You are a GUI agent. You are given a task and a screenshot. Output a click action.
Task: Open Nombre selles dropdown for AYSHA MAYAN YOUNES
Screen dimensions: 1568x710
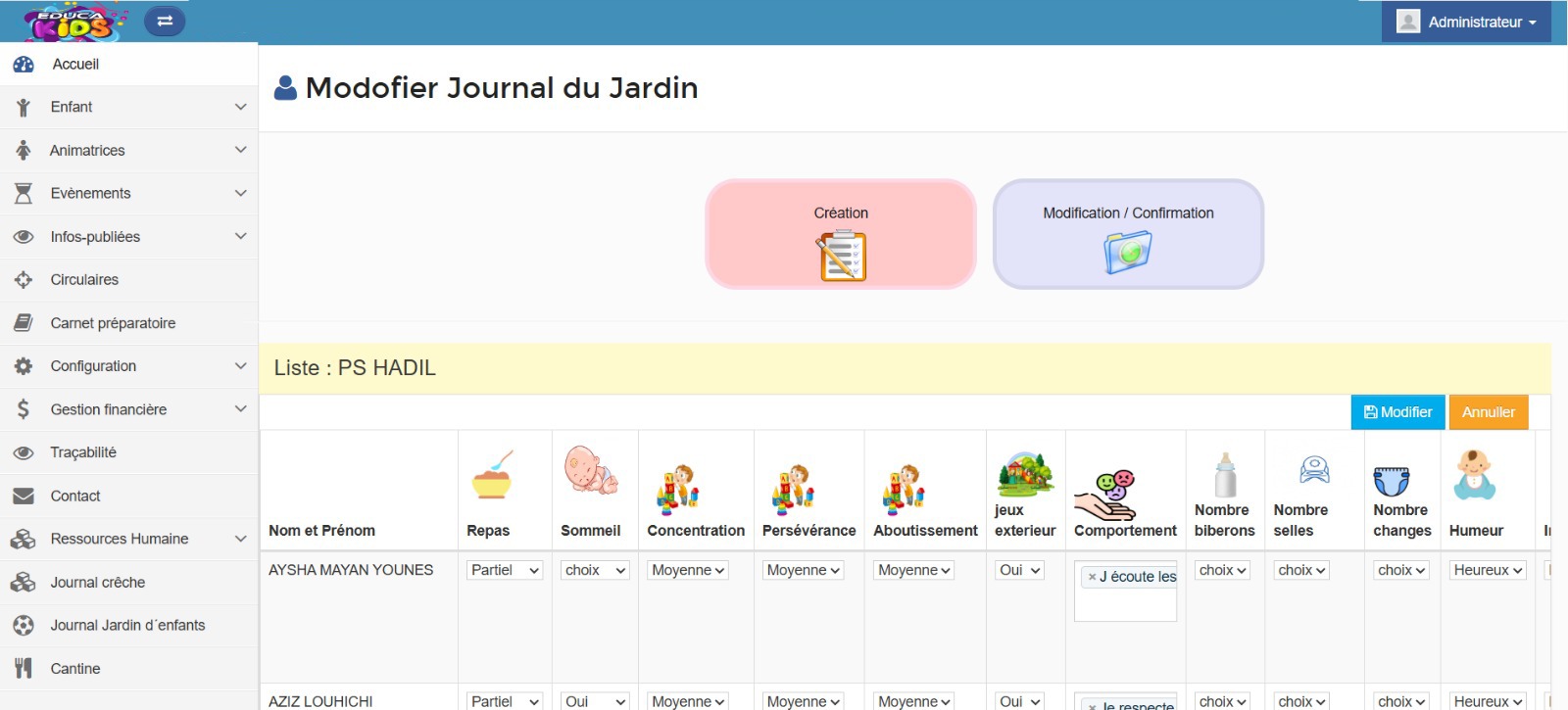(1301, 570)
